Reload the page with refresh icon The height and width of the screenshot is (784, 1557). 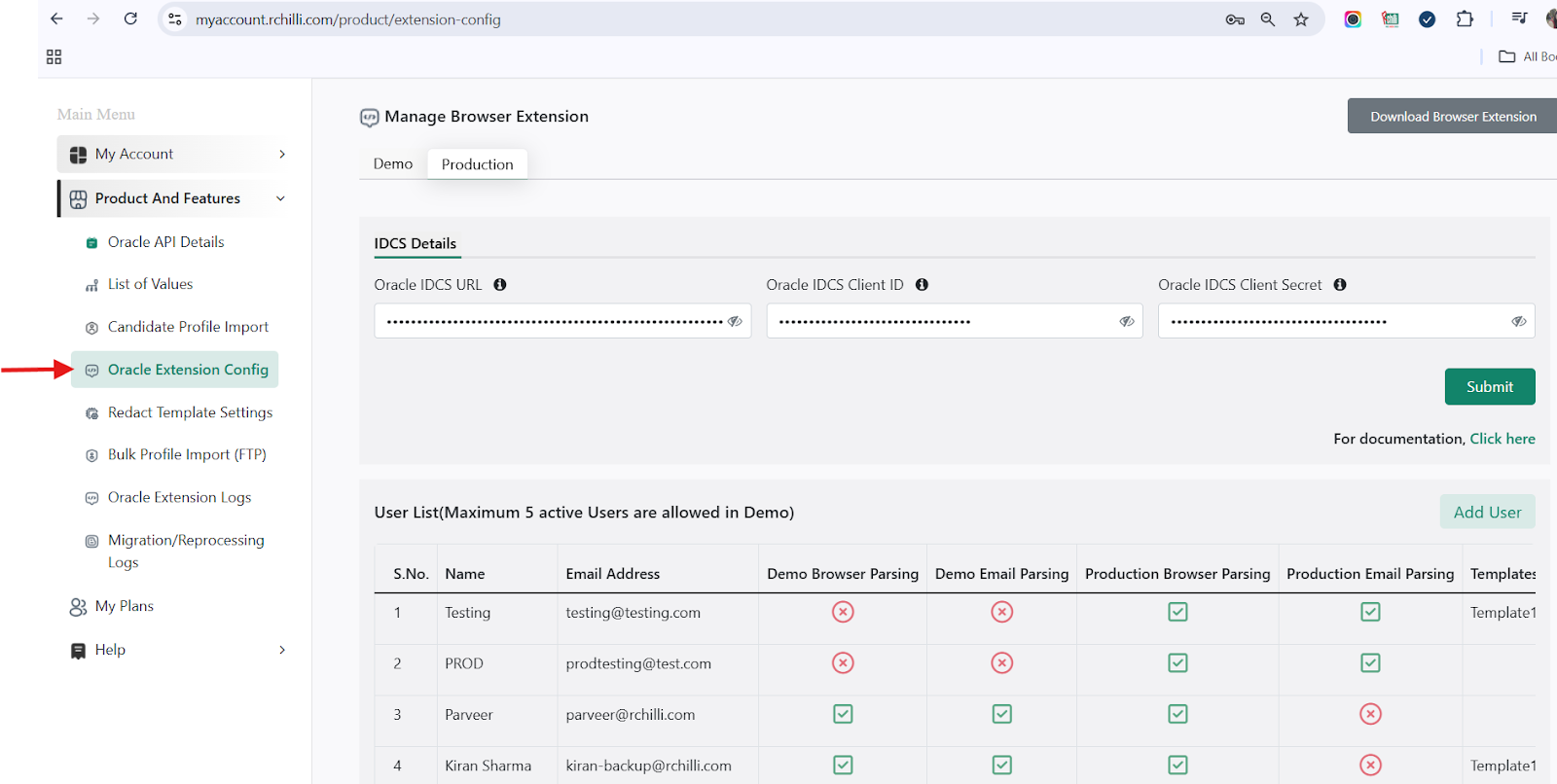click(x=130, y=18)
